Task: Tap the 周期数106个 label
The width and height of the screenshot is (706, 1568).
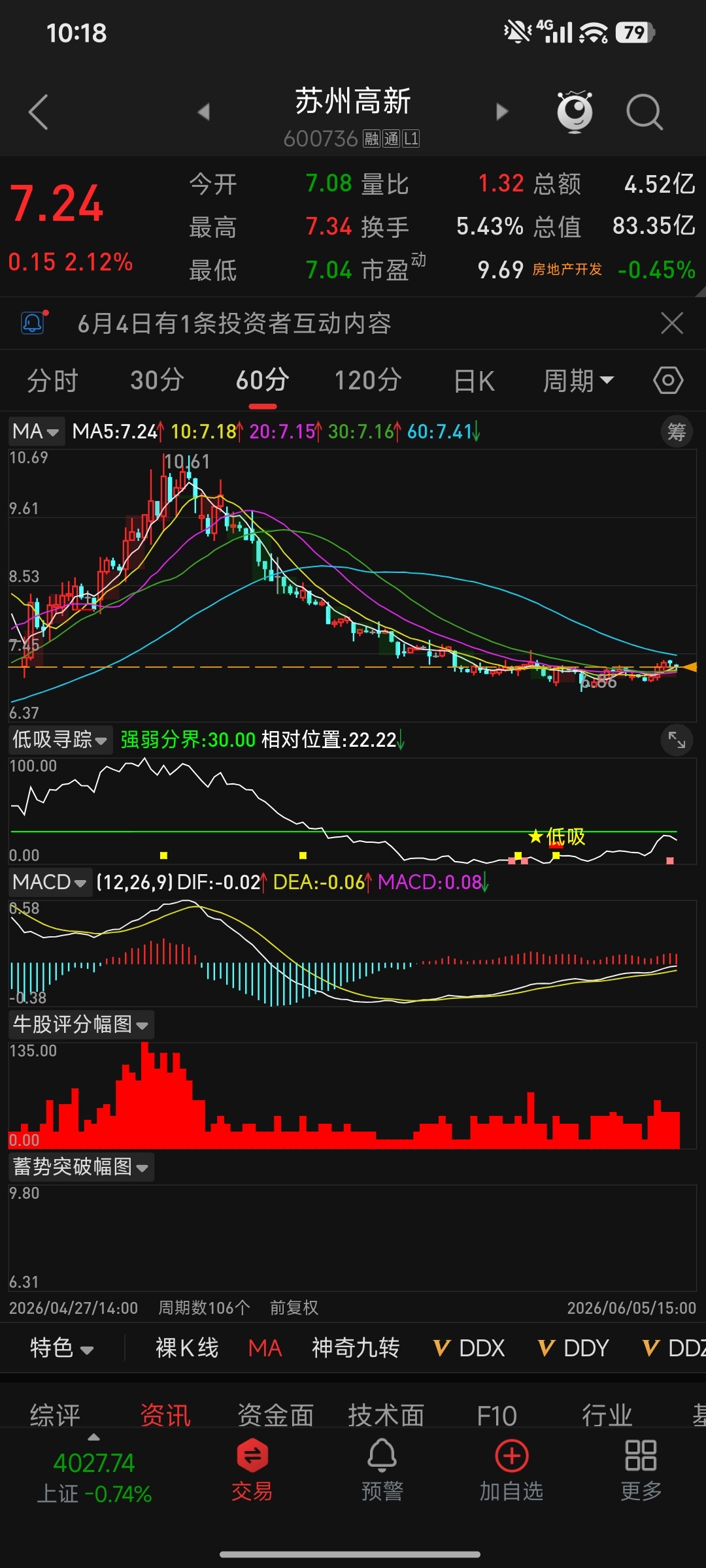Action: 204,1307
